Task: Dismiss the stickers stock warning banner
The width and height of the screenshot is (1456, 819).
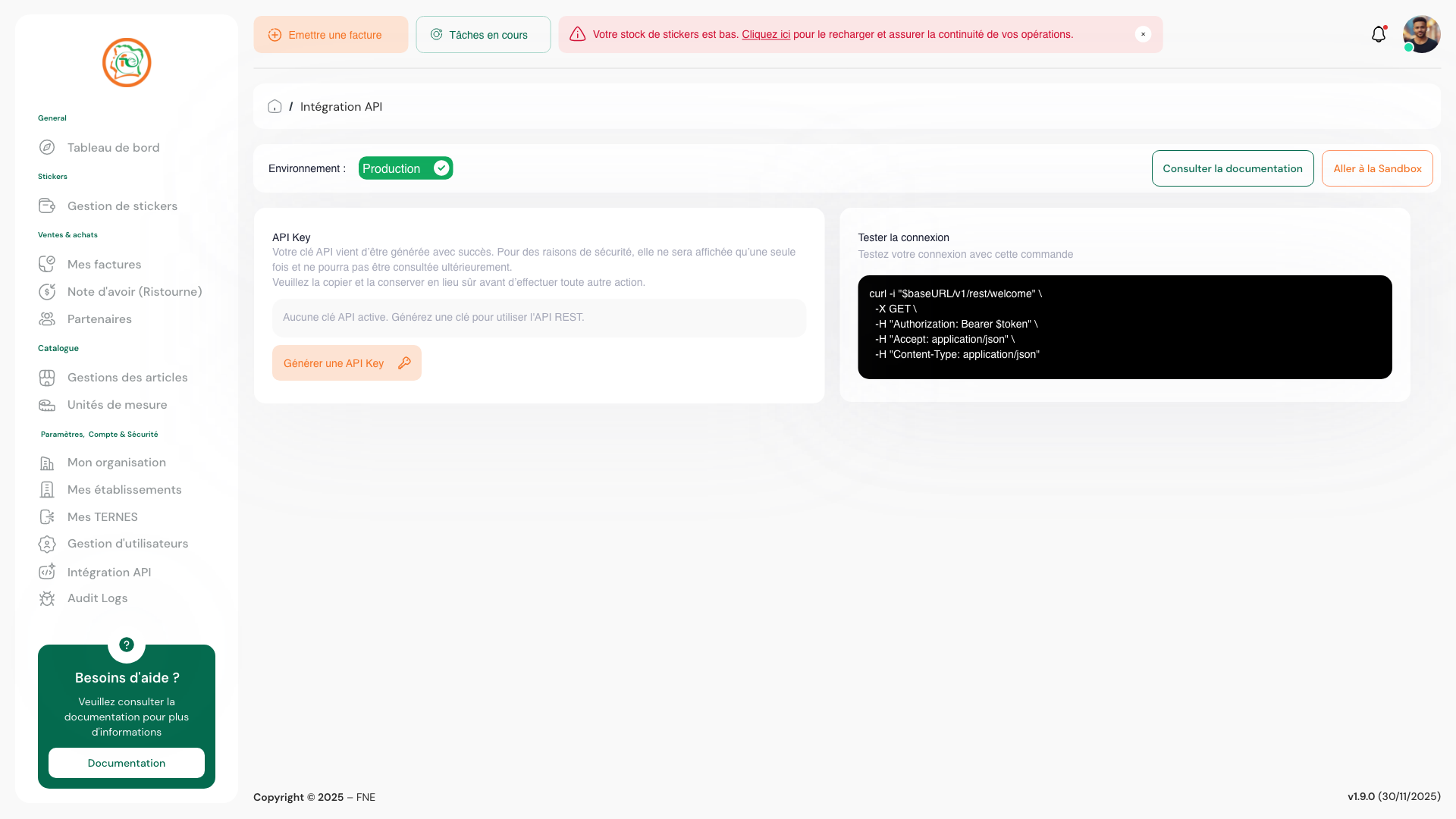Action: 1144,33
